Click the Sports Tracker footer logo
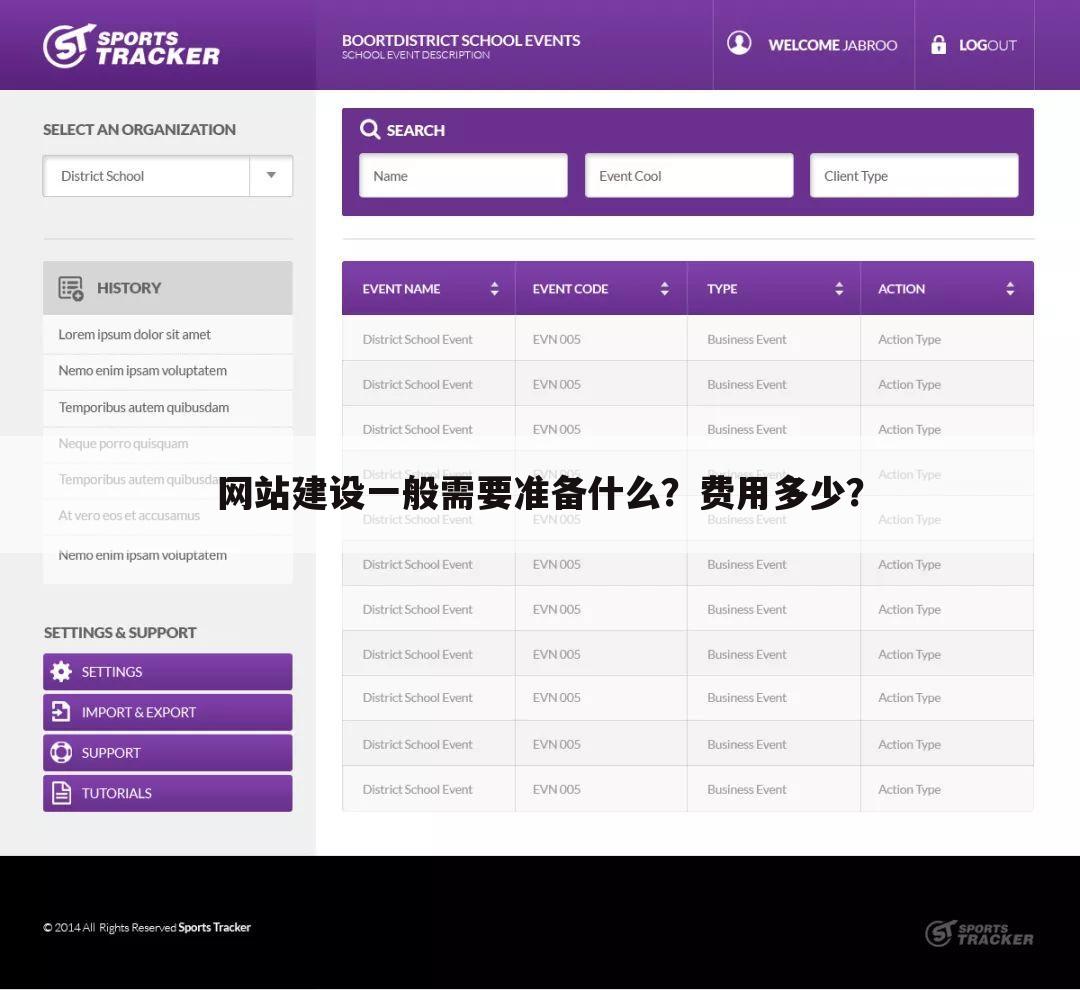The image size is (1080, 990). pos(978,933)
